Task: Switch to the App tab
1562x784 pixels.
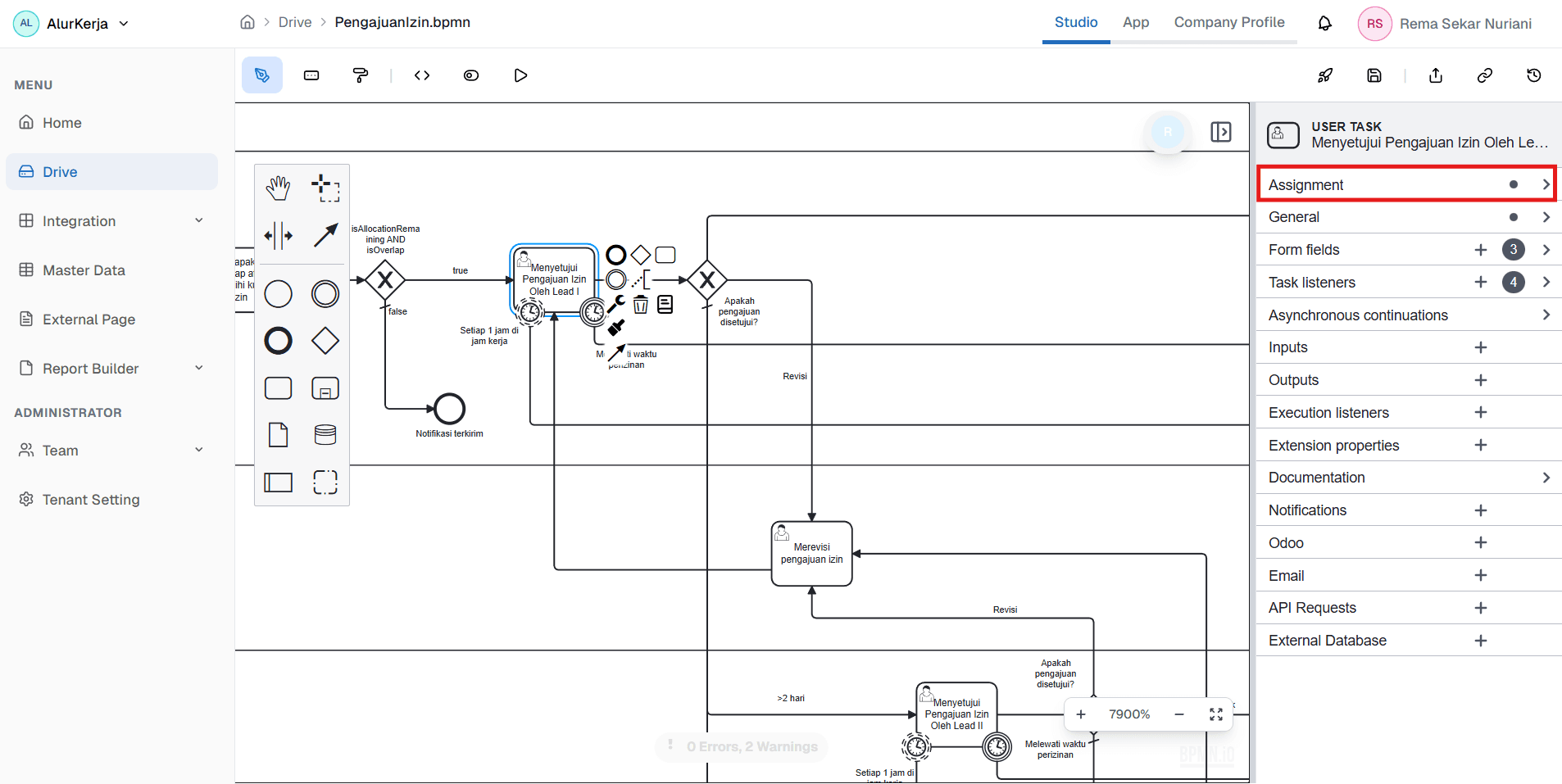Action: coord(1136,22)
